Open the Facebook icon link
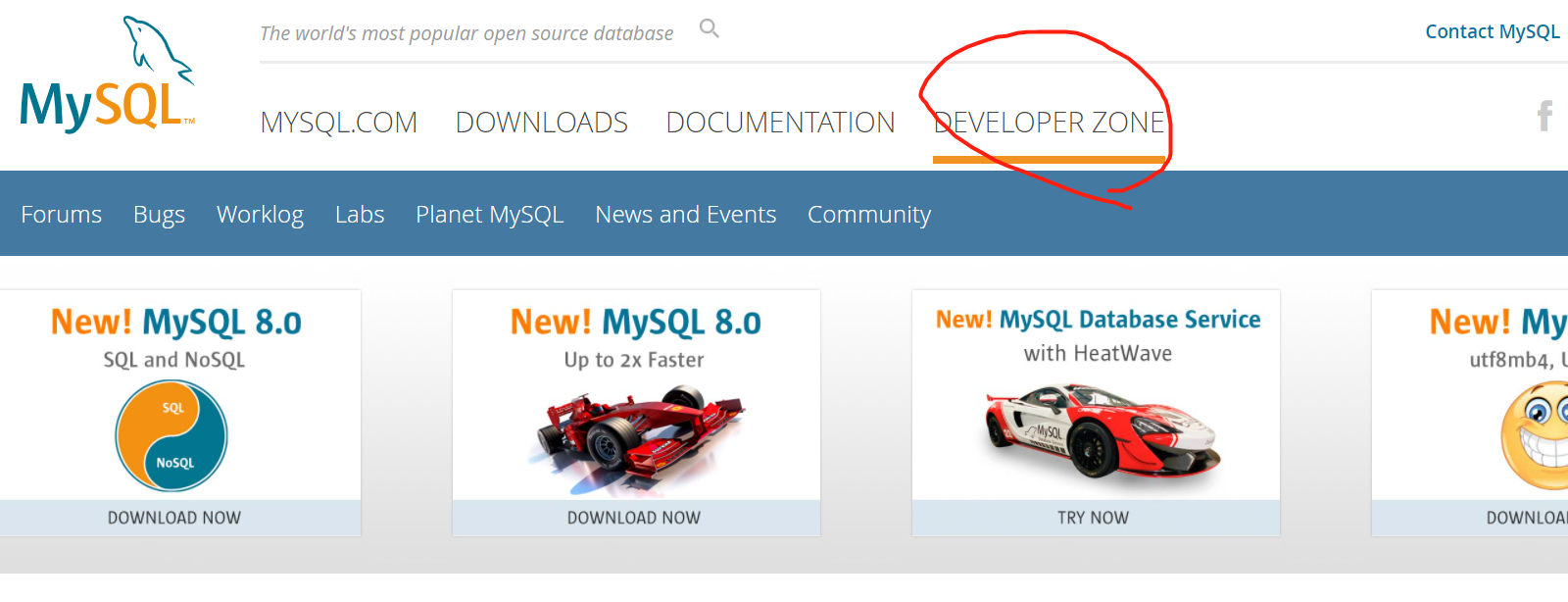The width and height of the screenshot is (1568, 602). click(1545, 116)
